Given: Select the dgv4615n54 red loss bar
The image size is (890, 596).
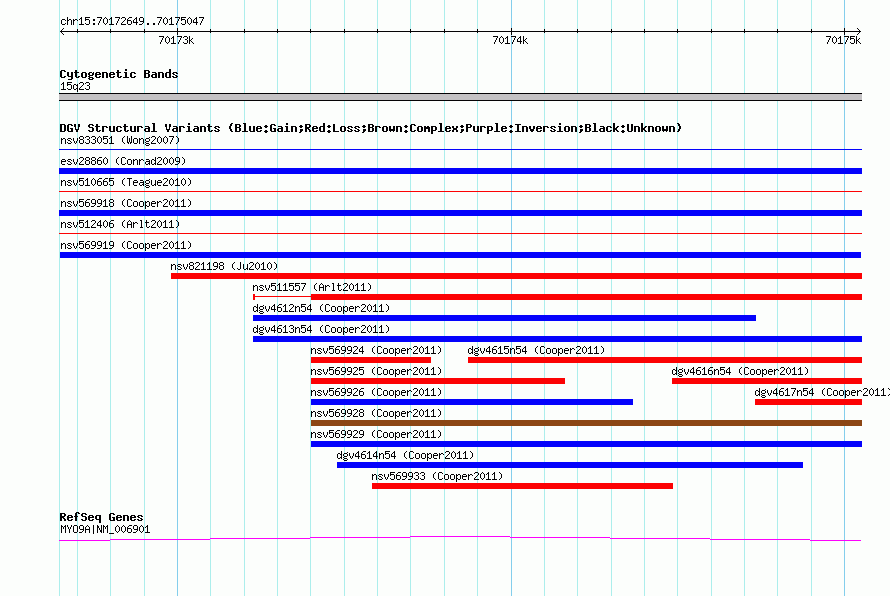Looking at the screenshot, I should [665, 360].
